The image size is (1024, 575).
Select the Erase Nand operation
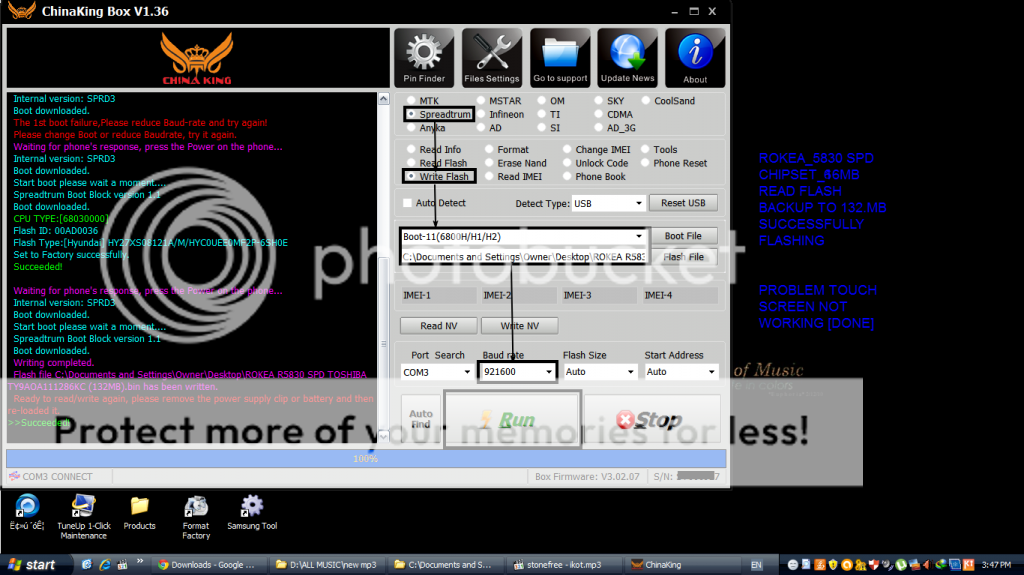tap(489, 163)
